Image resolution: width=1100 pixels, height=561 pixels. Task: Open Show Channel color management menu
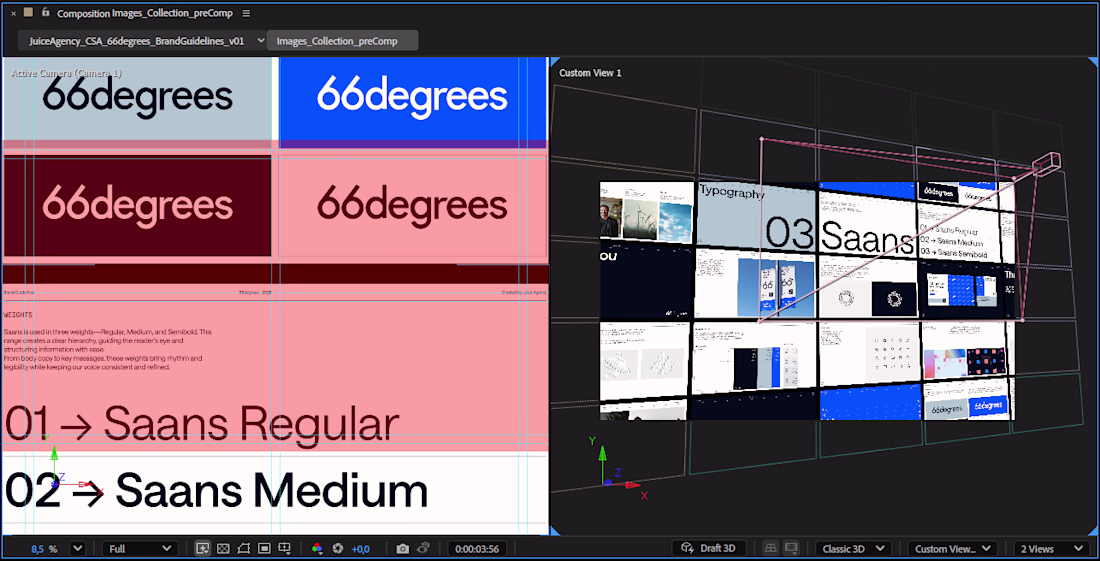(x=316, y=548)
